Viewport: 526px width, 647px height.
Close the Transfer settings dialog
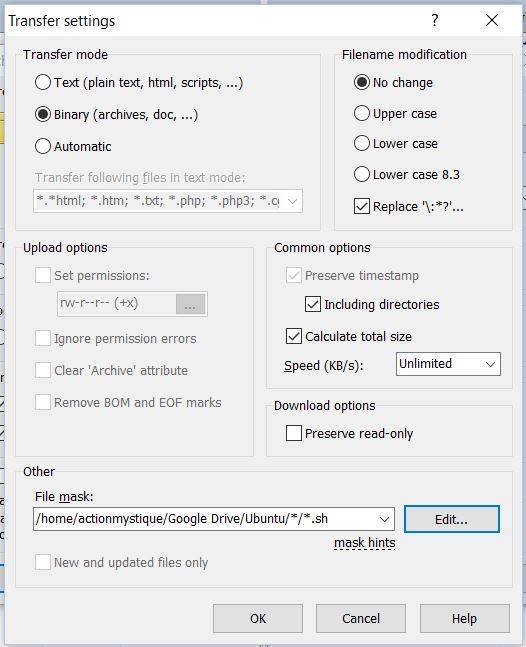click(x=492, y=20)
